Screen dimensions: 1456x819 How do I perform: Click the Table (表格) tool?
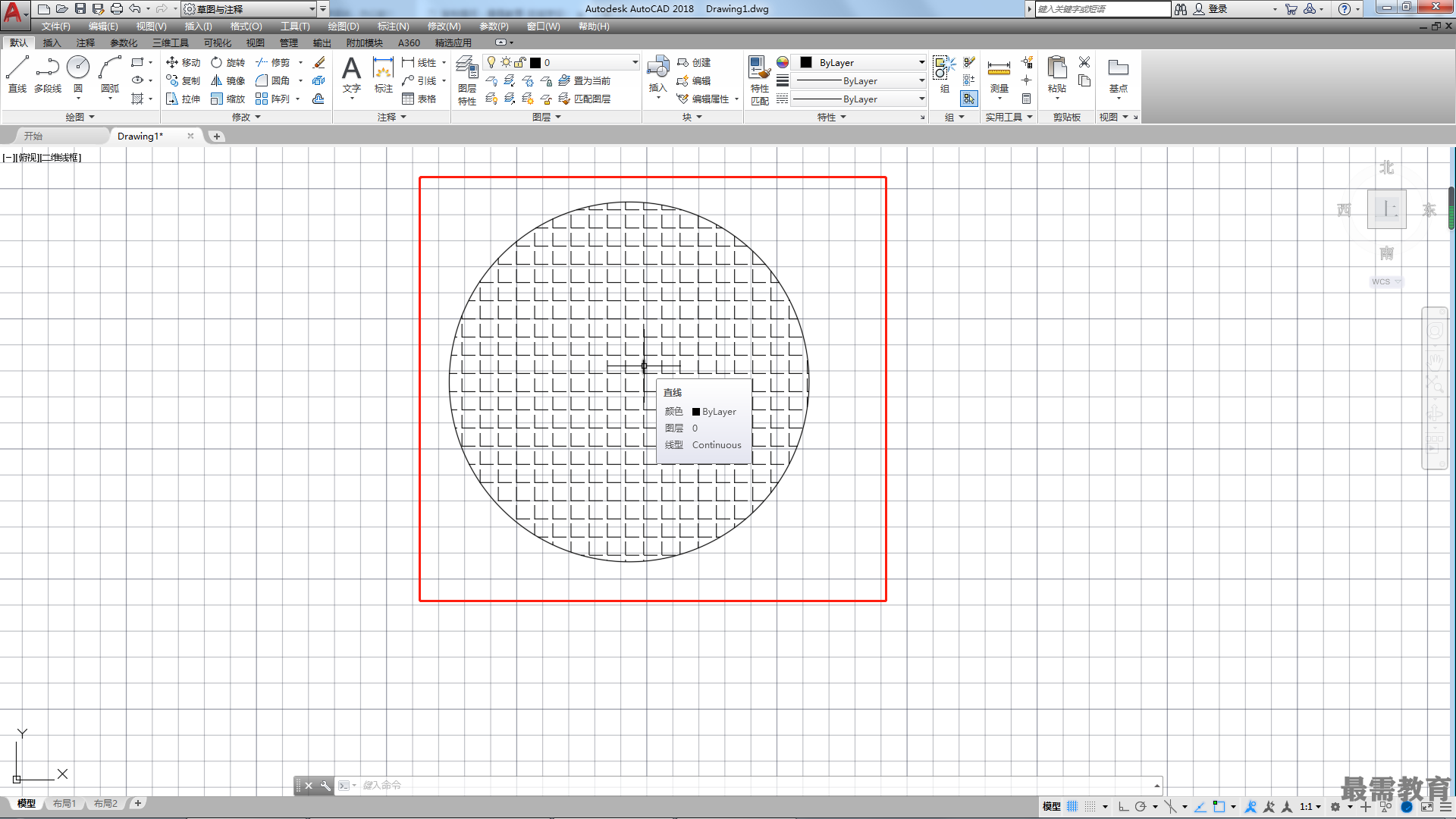point(419,99)
